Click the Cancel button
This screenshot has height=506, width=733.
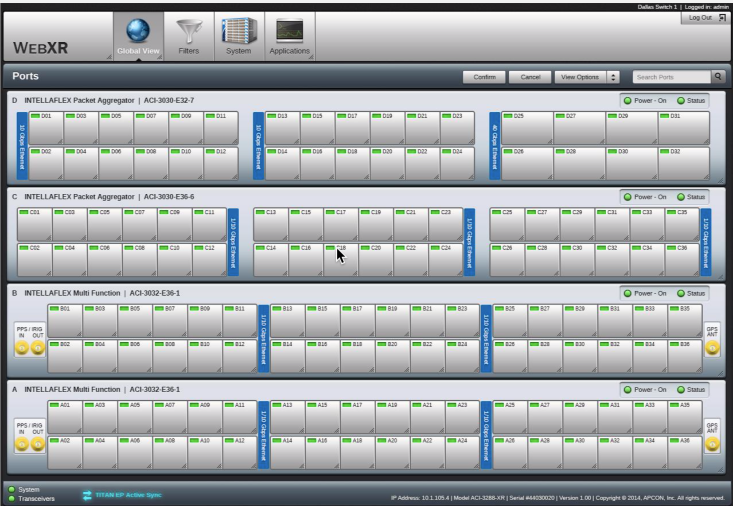(x=530, y=77)
